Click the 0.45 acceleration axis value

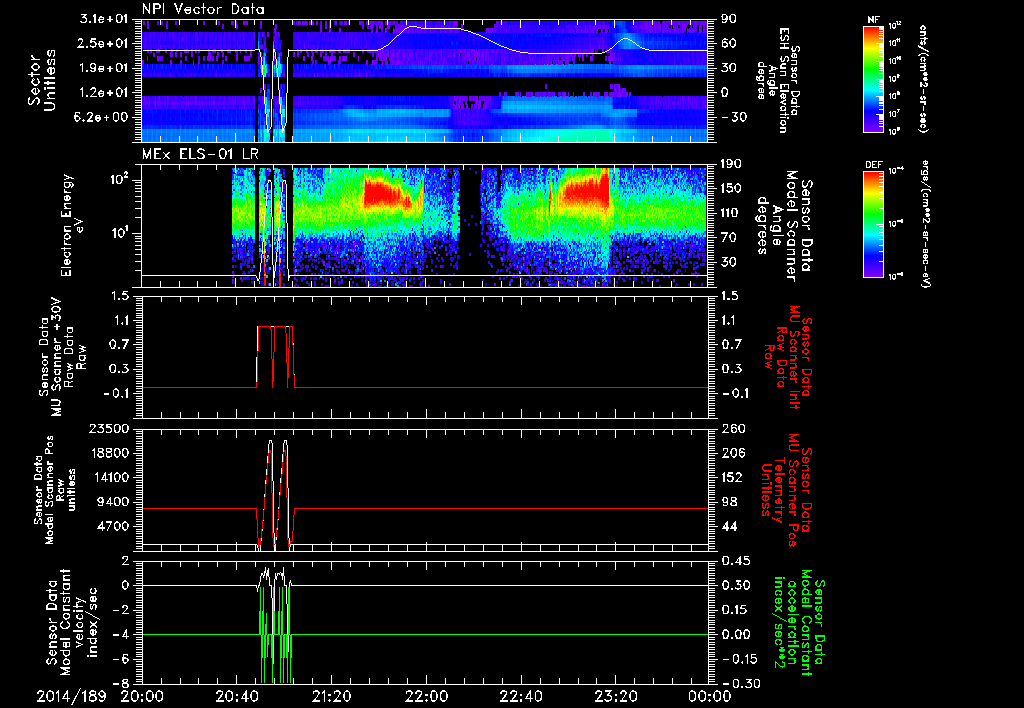pos(735,561)
